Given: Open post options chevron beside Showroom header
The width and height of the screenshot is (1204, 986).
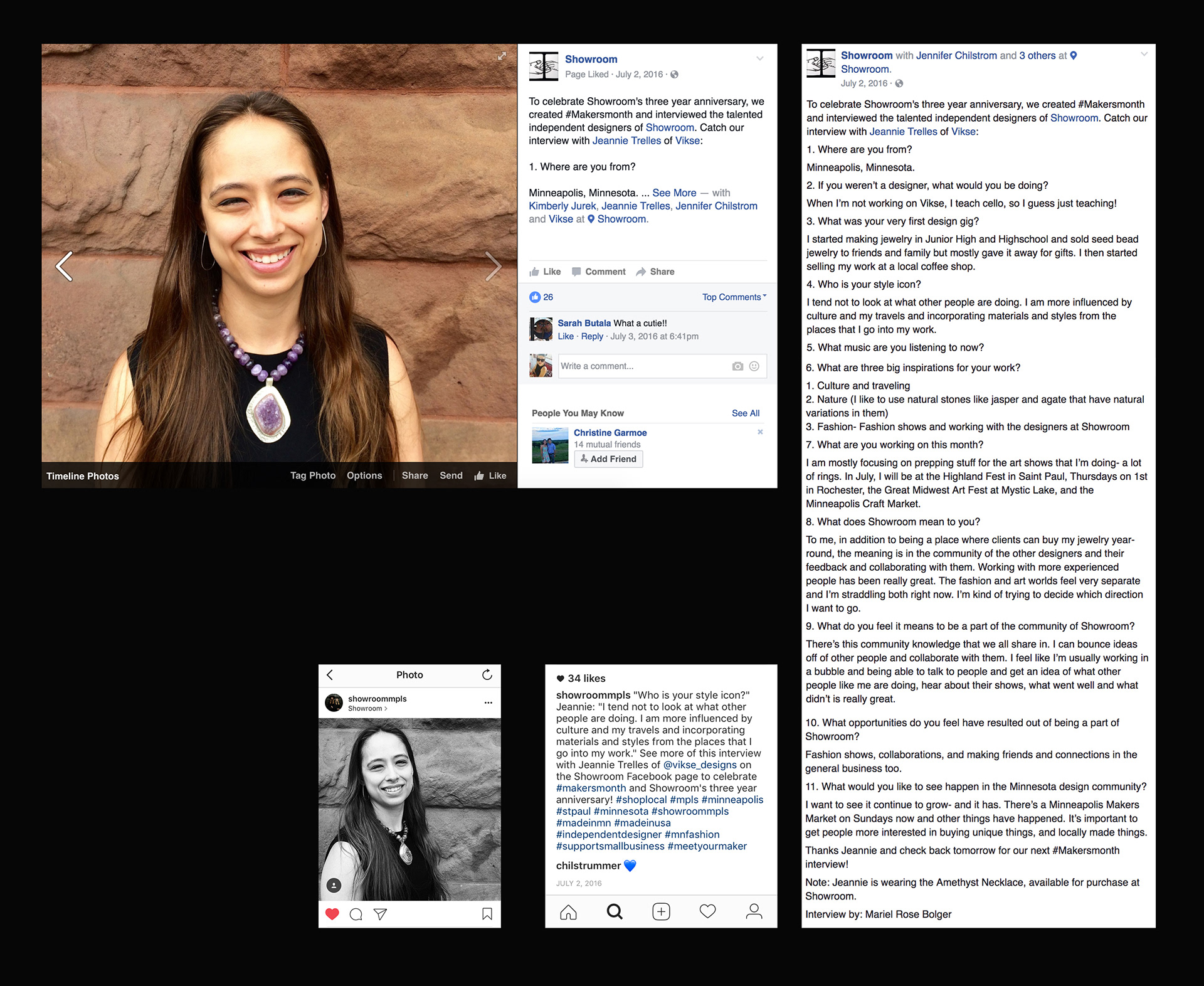Looking at the screenshot, I should click(x=759, y=59).
